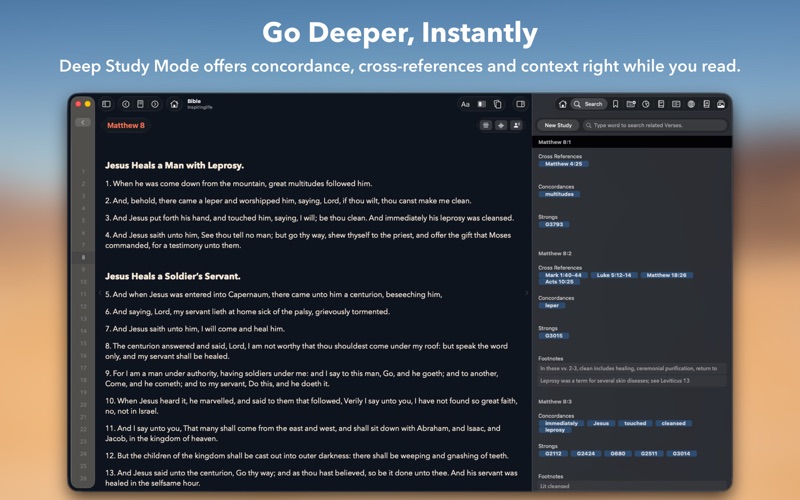Open the book picker icon between the arrows
This screenshot has width=800, height=500.
tap(140, 104)
